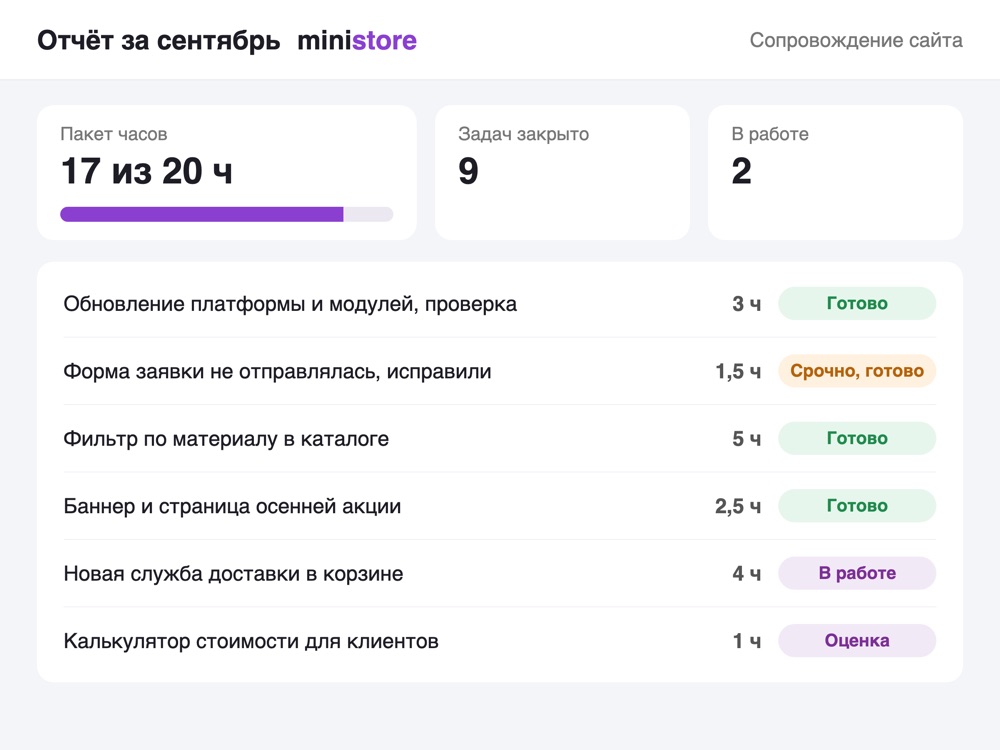Click the 'В работе' card label
This screenshot has width=1000, height=750.
(770, 134)
